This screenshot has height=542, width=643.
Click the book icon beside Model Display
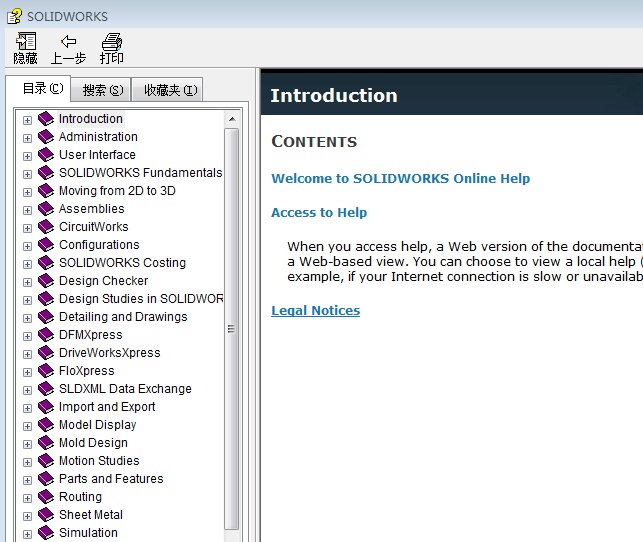pos(46,425)
